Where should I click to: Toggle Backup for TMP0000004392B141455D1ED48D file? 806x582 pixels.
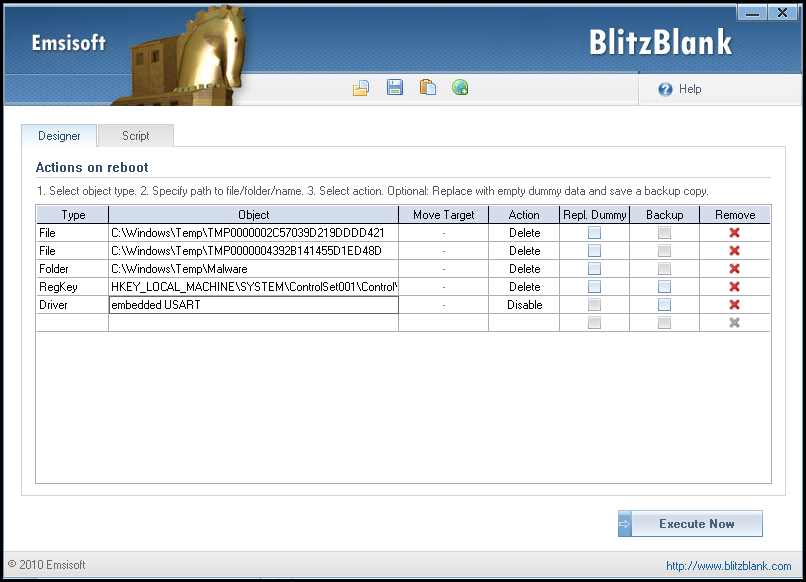[664, 250]
